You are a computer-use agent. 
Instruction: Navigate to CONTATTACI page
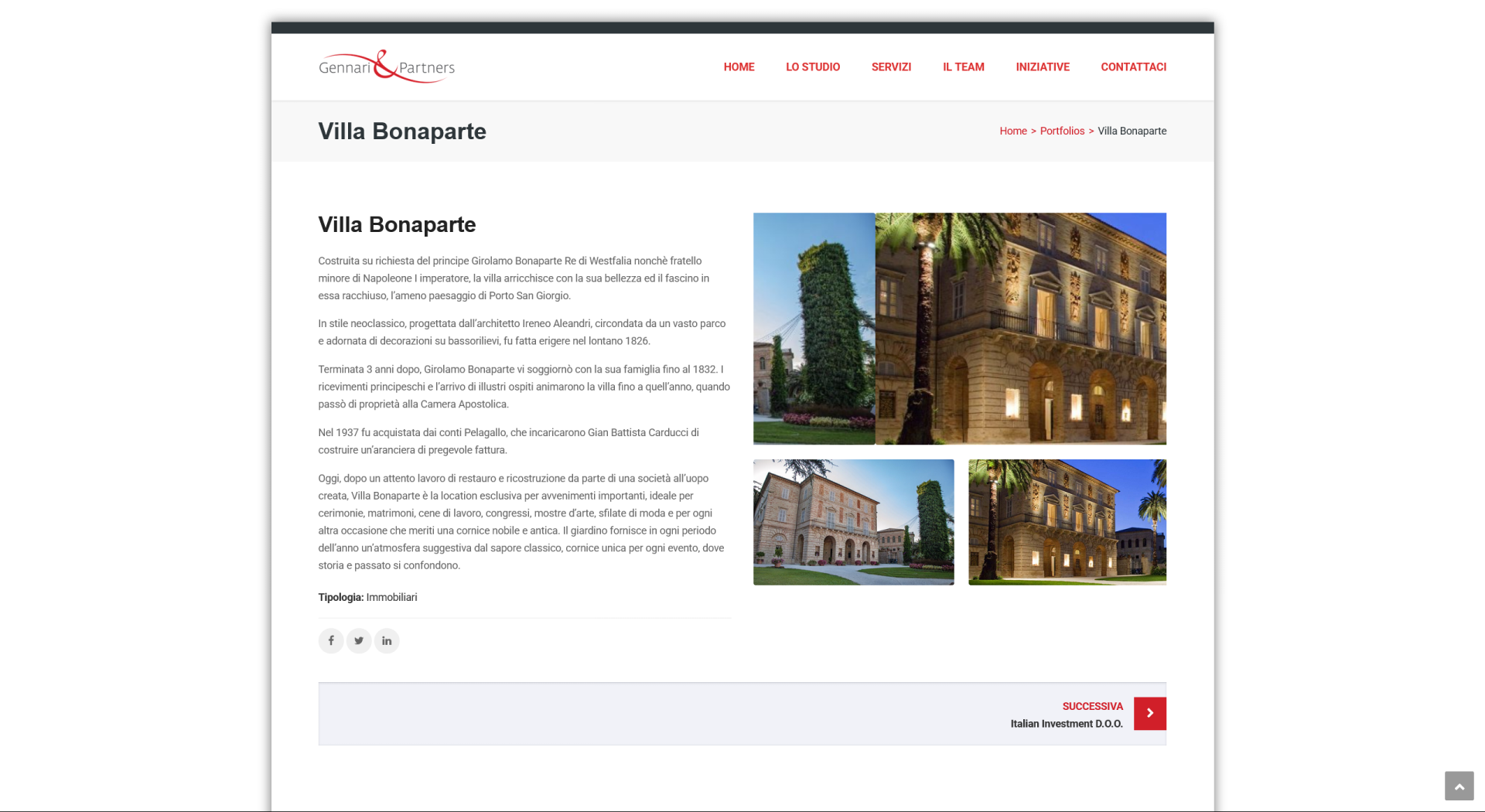tap(1133, 67)
